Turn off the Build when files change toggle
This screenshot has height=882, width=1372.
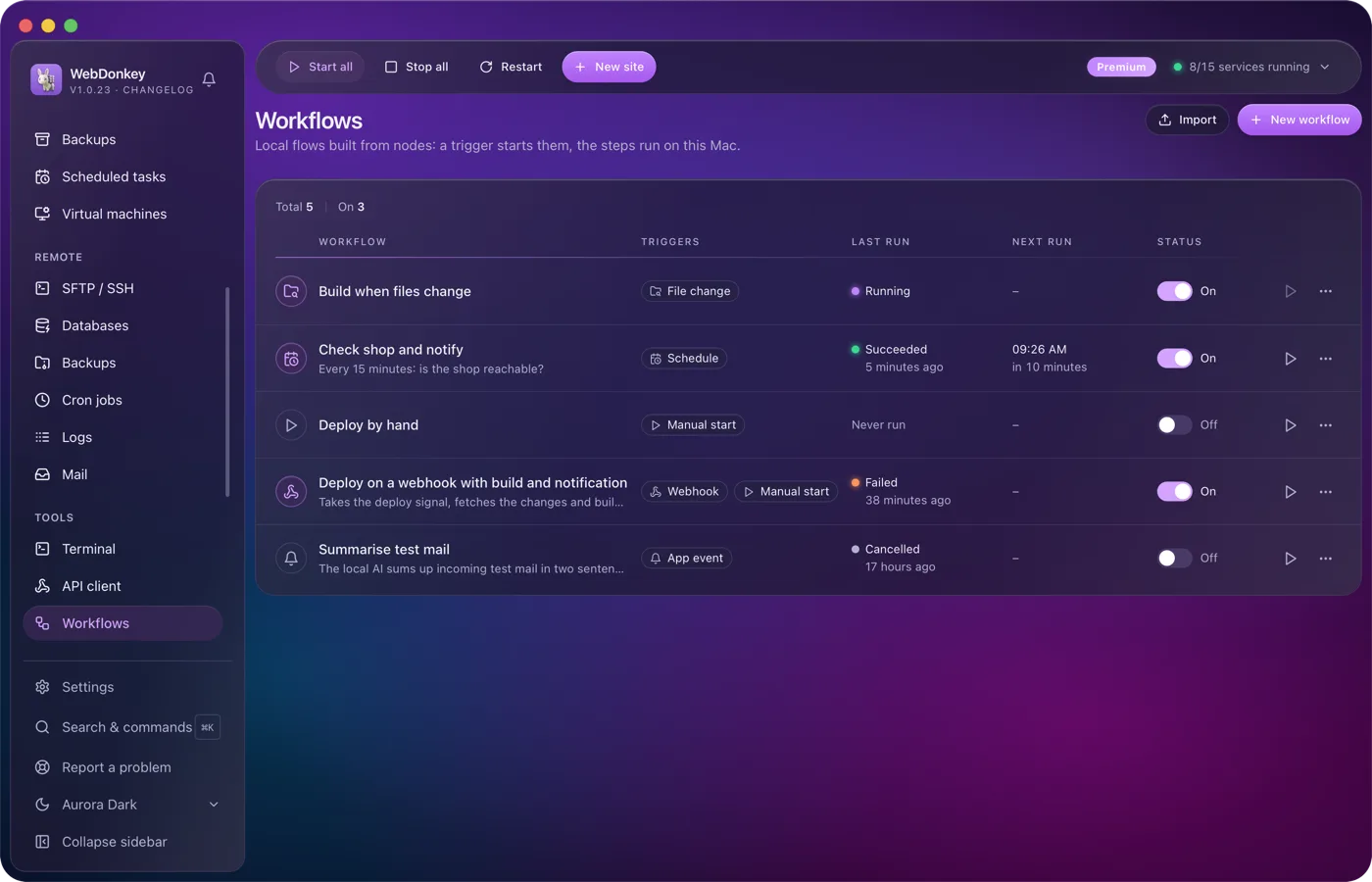tap(1174, 291)
